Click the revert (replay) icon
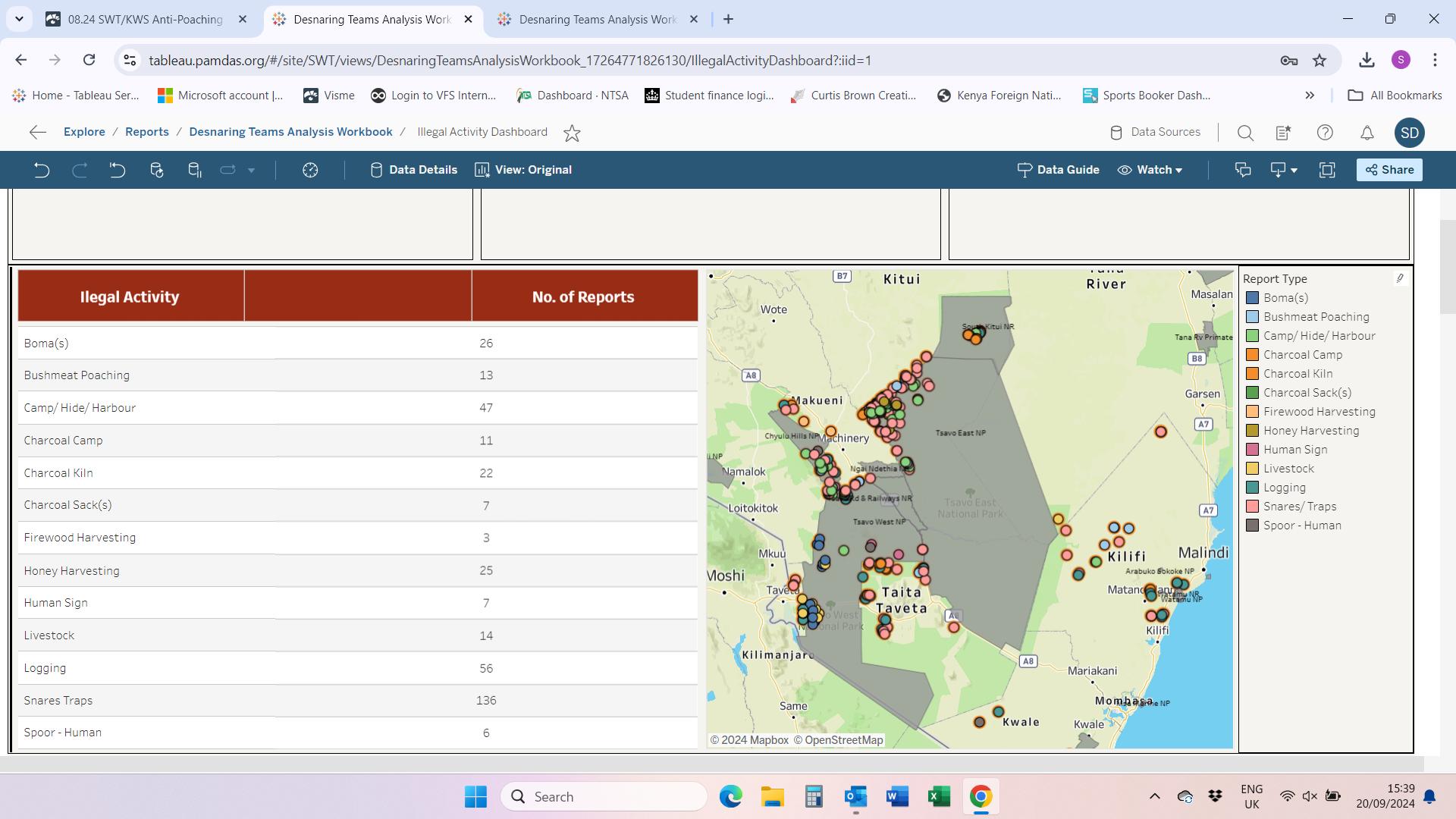The image size is (1456, 819). [x=117, y=170]
